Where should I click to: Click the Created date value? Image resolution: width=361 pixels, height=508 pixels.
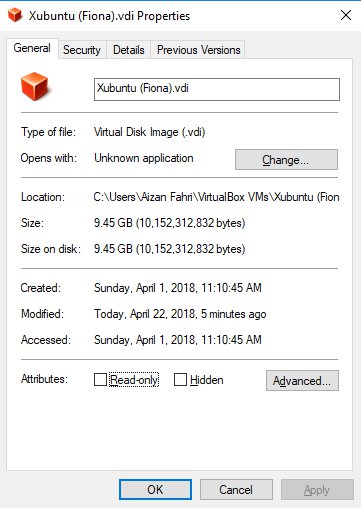pyautogui.click(x=178, y=288)
